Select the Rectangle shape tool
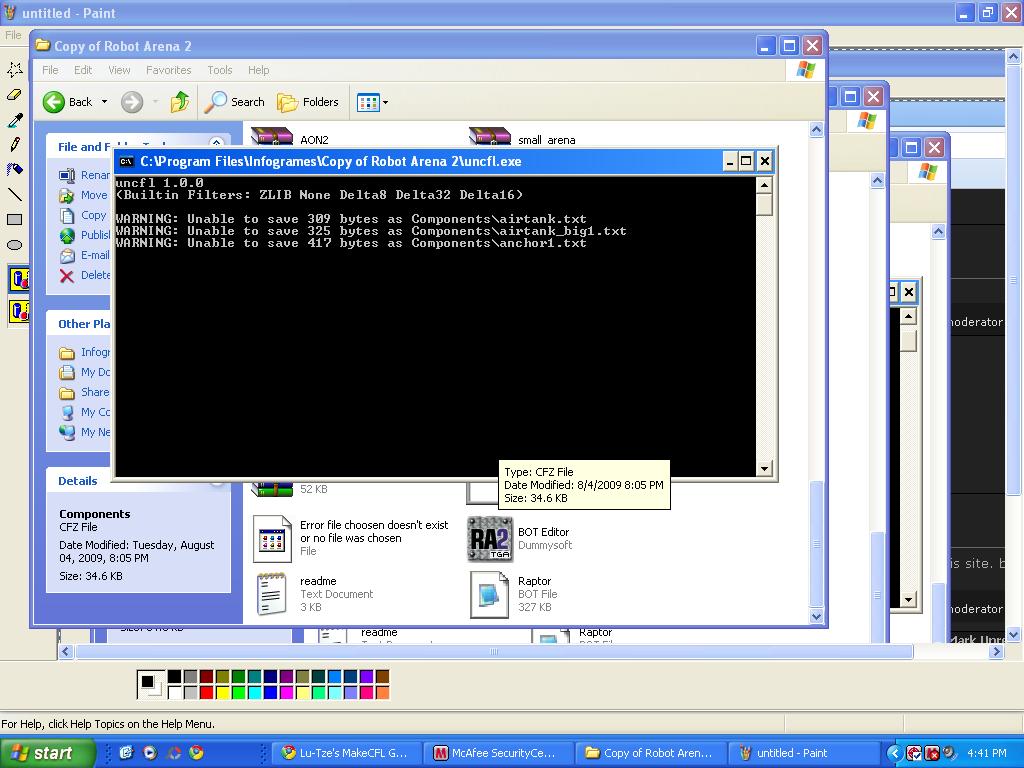Image resolution: width=1024 pixels, height=768 pixels. click(x=15, y=219)
